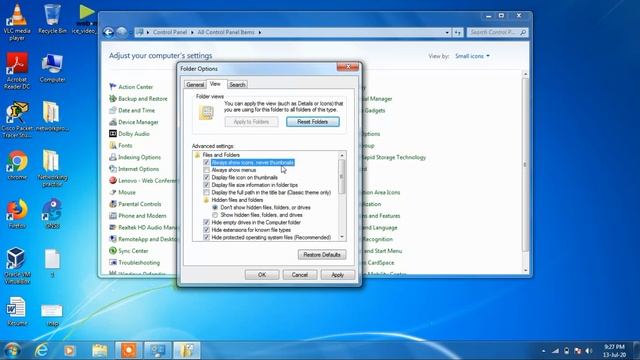Open the Computer desktop icon
This screenshot has height=360, width=640.
[52, 68]
